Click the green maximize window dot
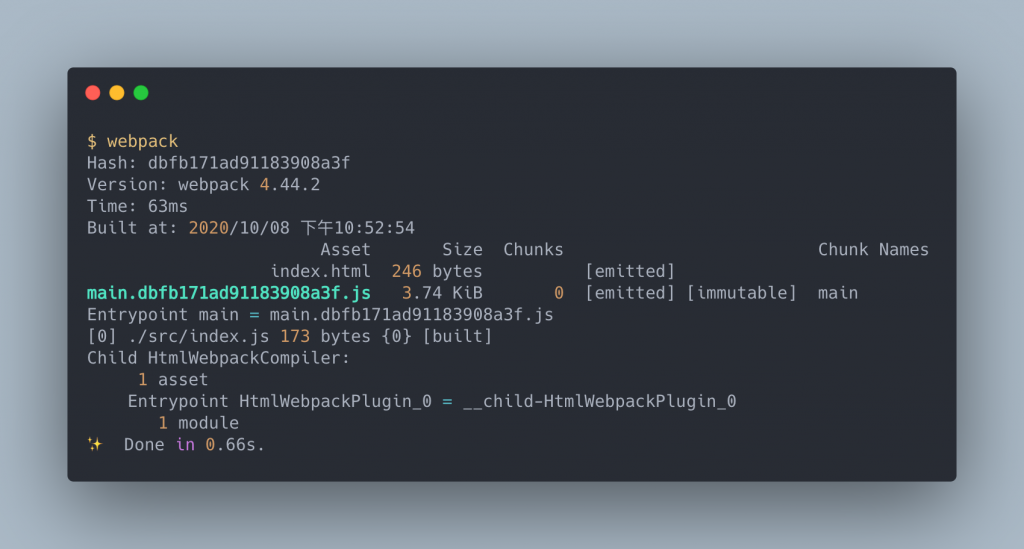The width and height of the screenshot is (1024, 549). 141,93
